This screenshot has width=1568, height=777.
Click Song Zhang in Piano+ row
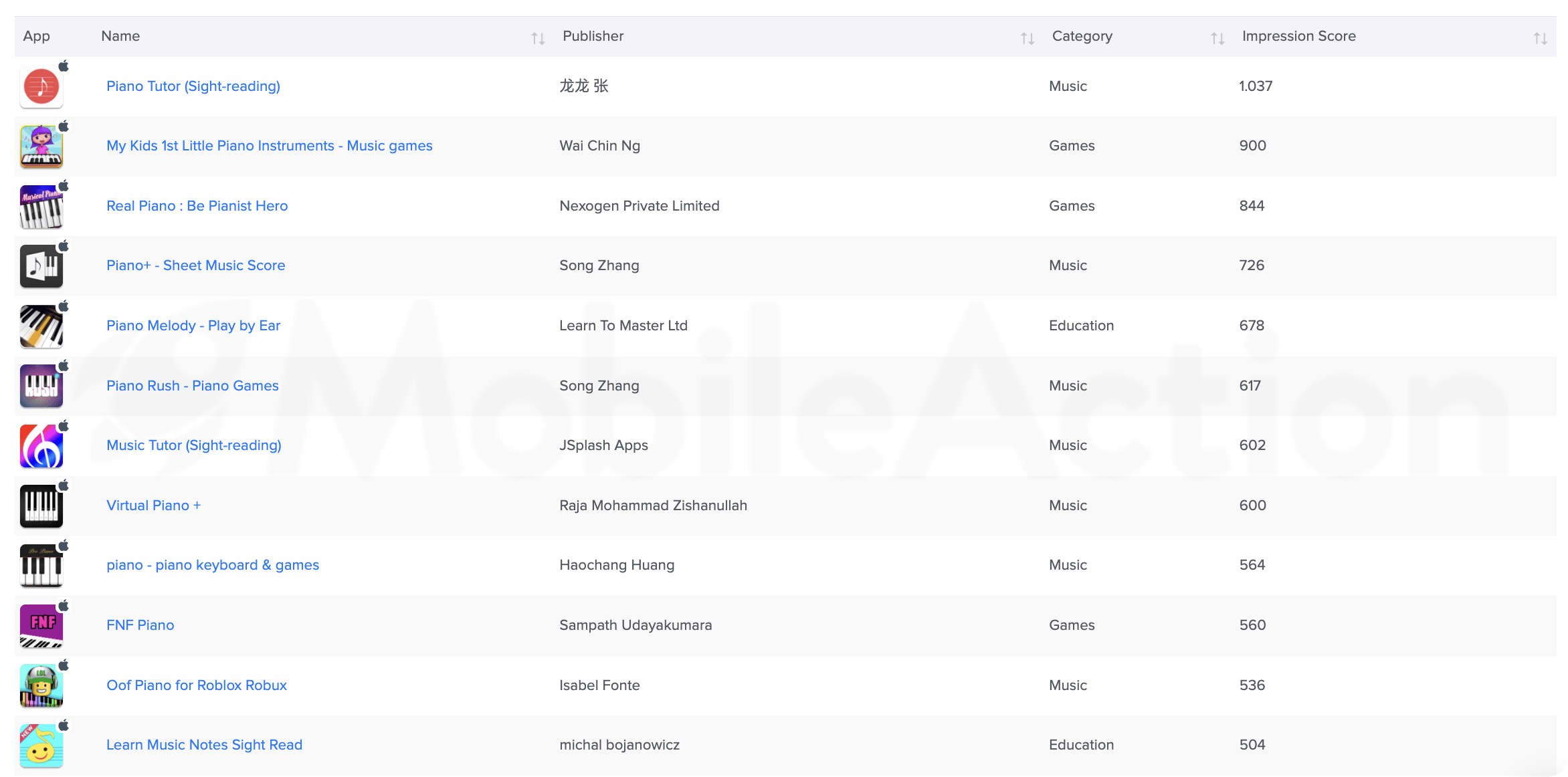(x=599, y=265)
